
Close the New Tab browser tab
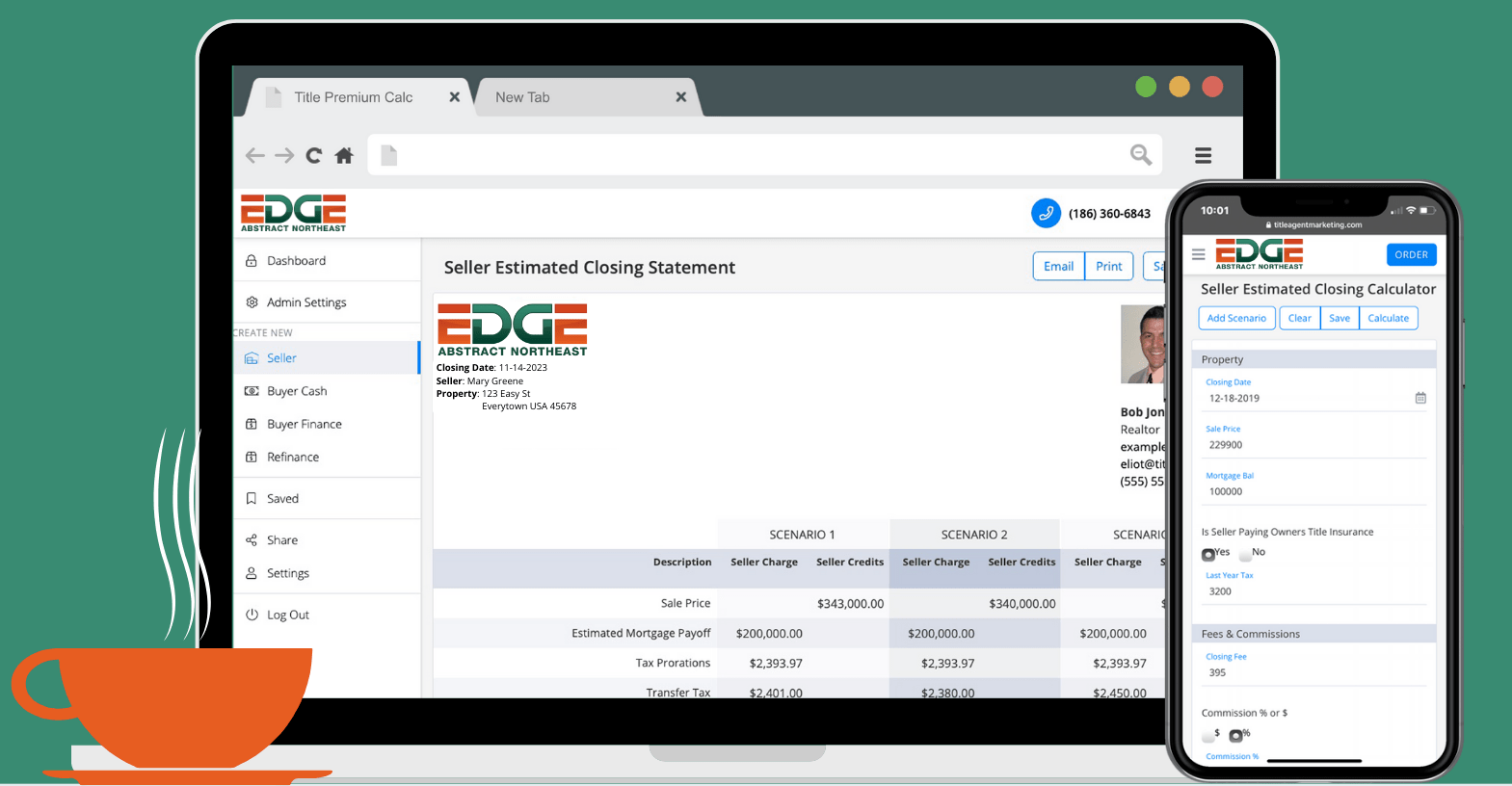[x=681, y=97]
